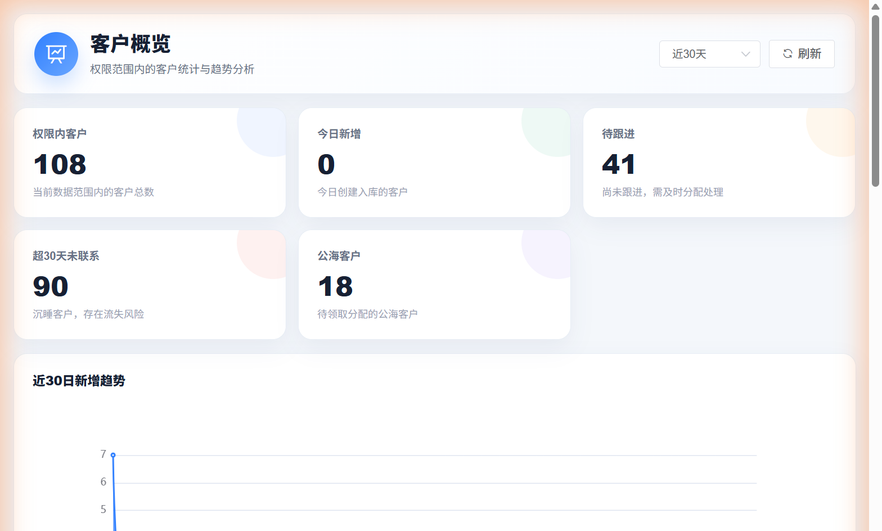Click text 当前数据范围内的客户总数
882x531 pixels.
pyautogui.click(x=93, y=192)
